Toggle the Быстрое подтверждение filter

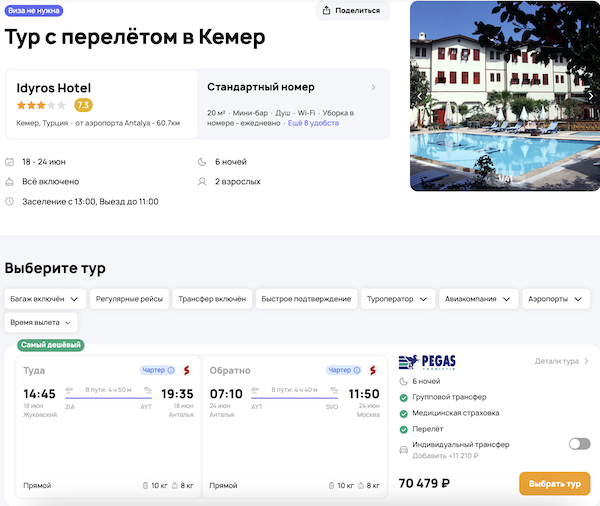305,298
